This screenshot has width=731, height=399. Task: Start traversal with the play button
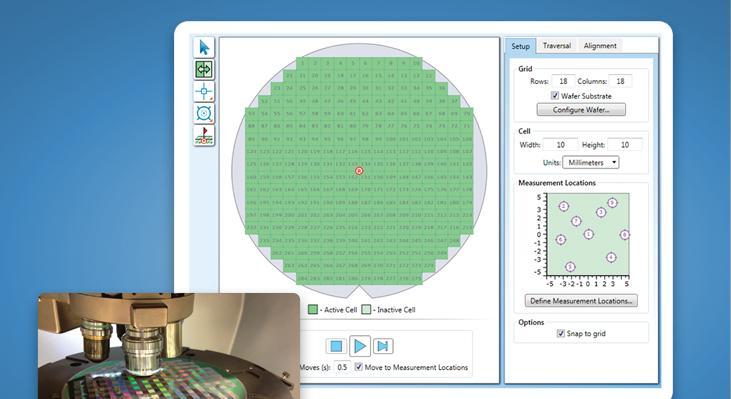(x=360, y=346)
